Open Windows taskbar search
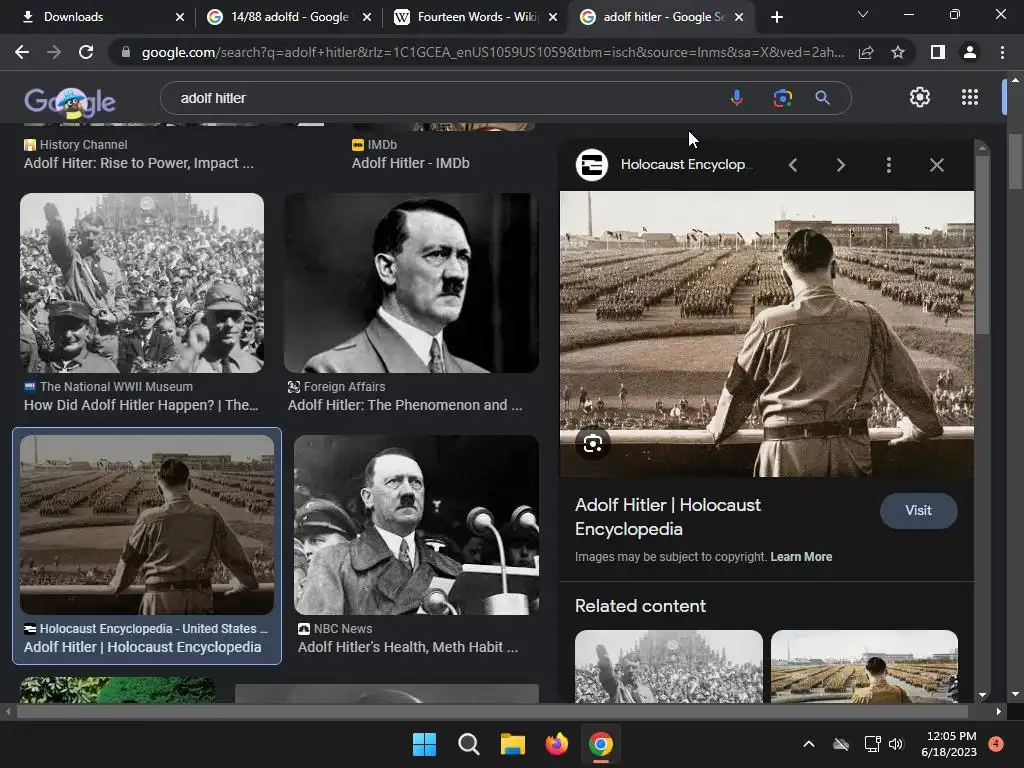Screen dimensions: 1024x768 (x=468, y=744)
